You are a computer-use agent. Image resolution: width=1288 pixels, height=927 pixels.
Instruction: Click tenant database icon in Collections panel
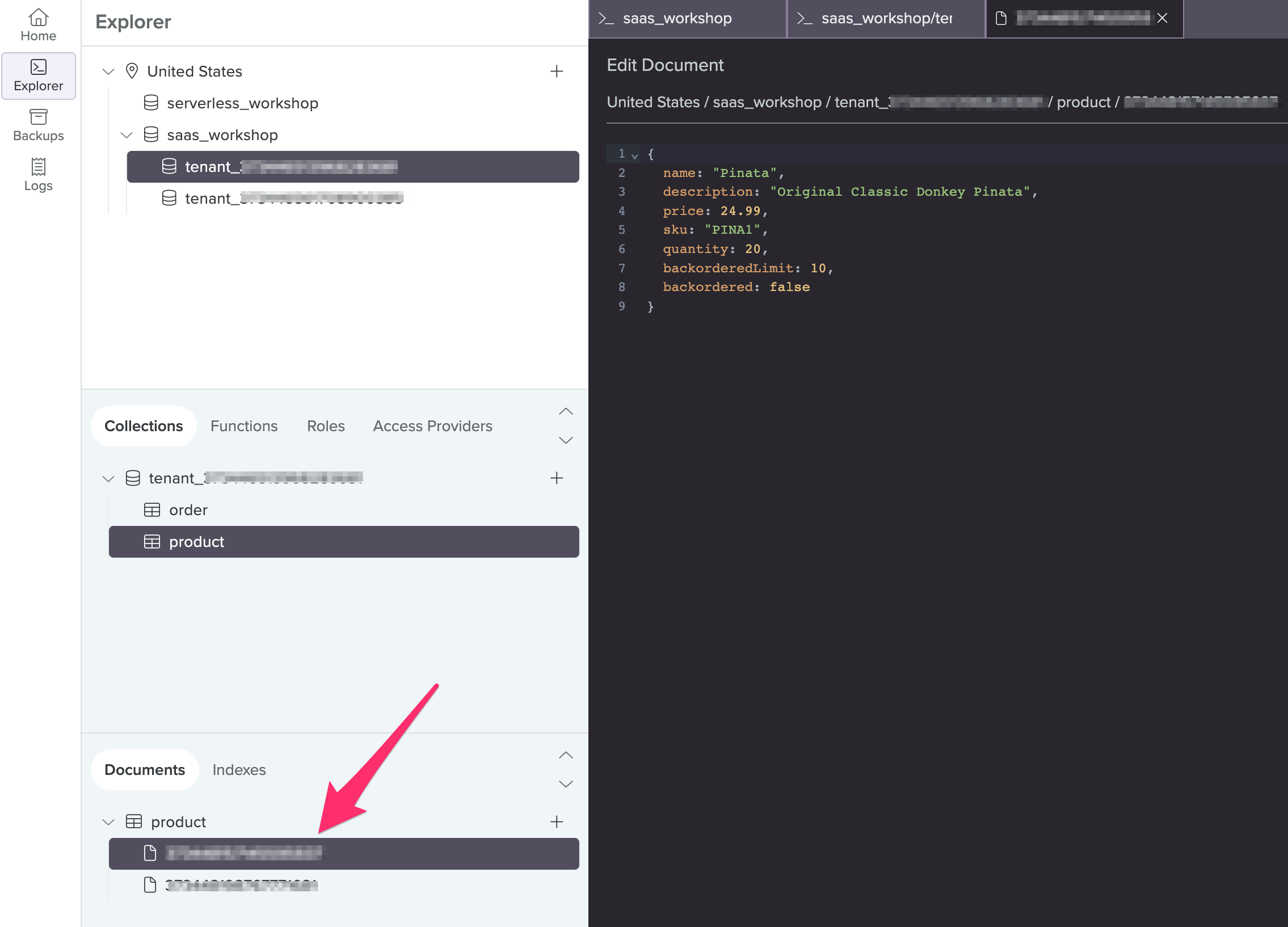[133, 478]
